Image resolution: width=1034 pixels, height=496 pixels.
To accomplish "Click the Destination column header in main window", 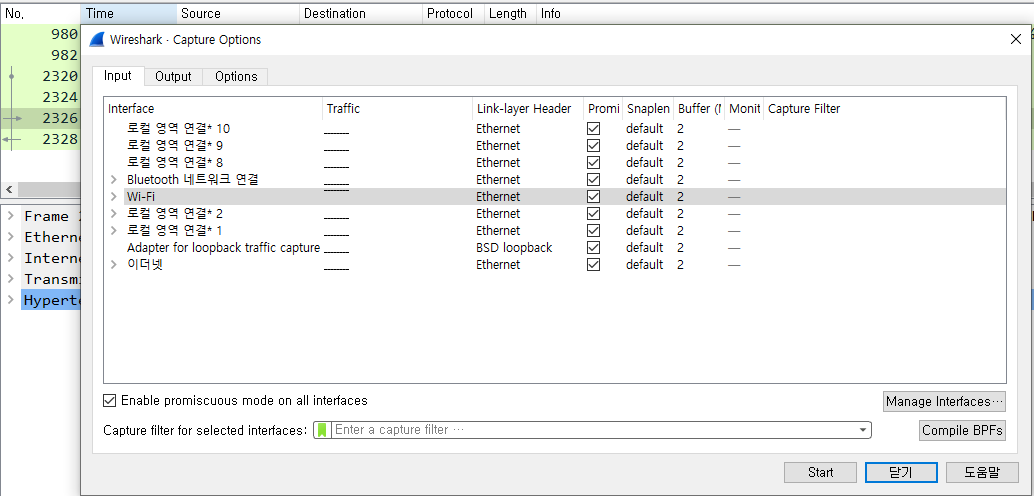I will coord(361,13).
